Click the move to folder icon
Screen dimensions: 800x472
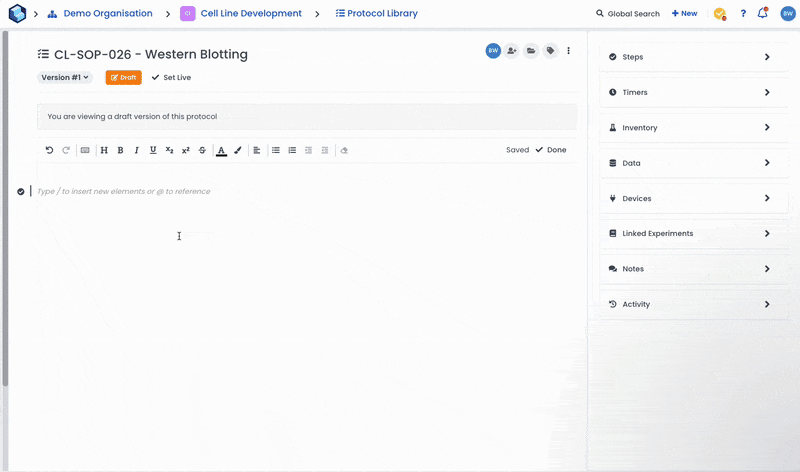[531, 51]
